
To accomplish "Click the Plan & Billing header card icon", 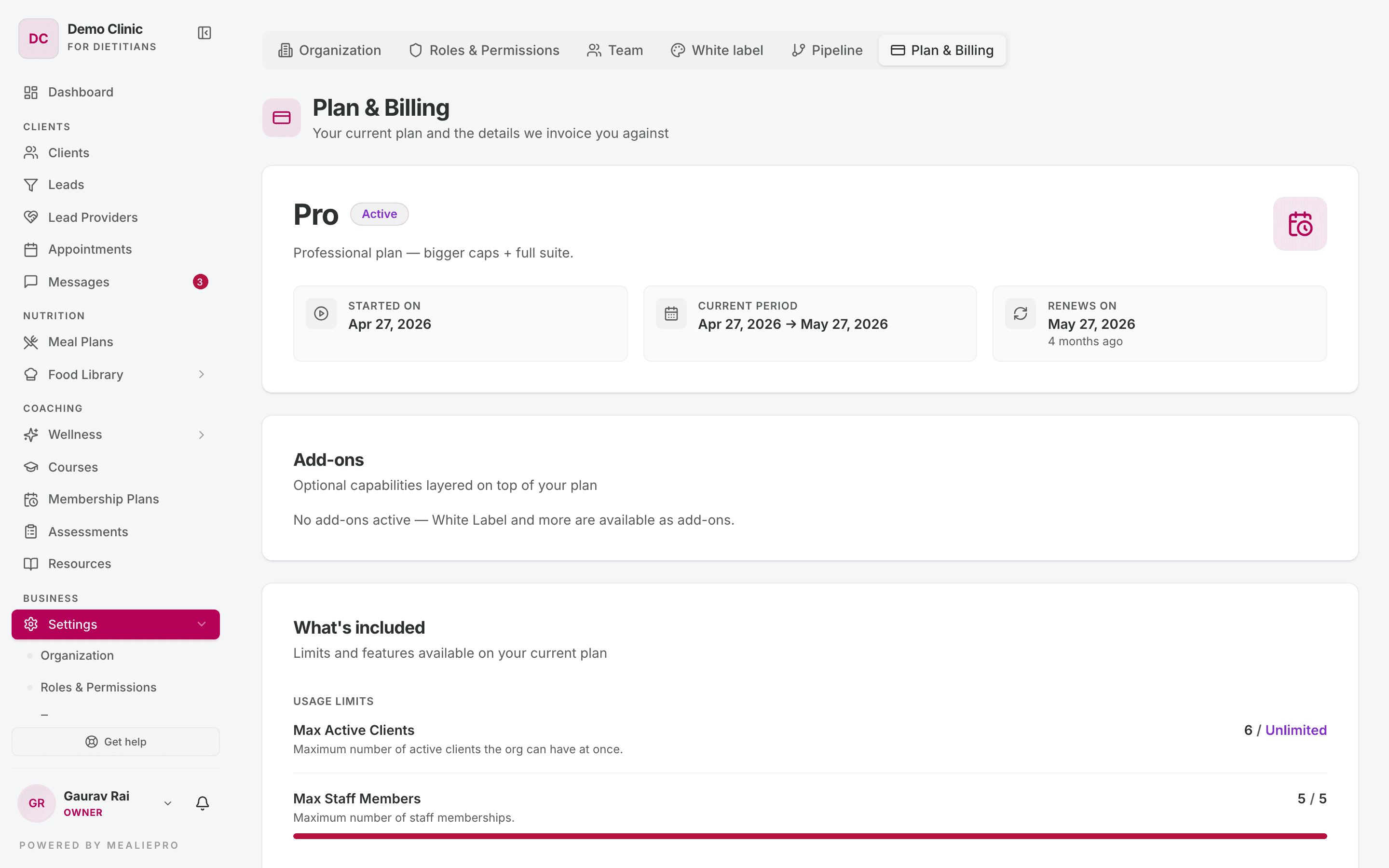I will [x=282, y=118].
